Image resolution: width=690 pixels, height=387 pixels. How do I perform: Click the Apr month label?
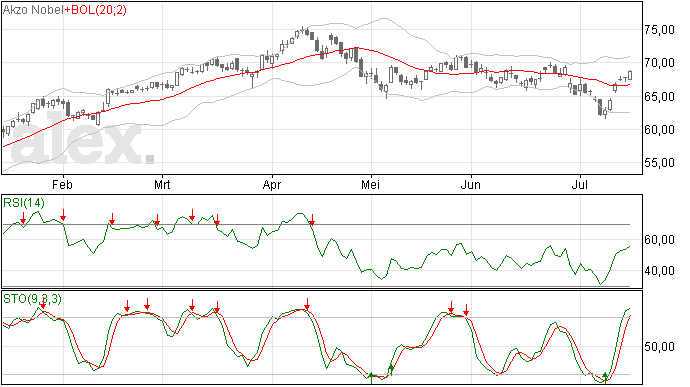coord(272,185)
